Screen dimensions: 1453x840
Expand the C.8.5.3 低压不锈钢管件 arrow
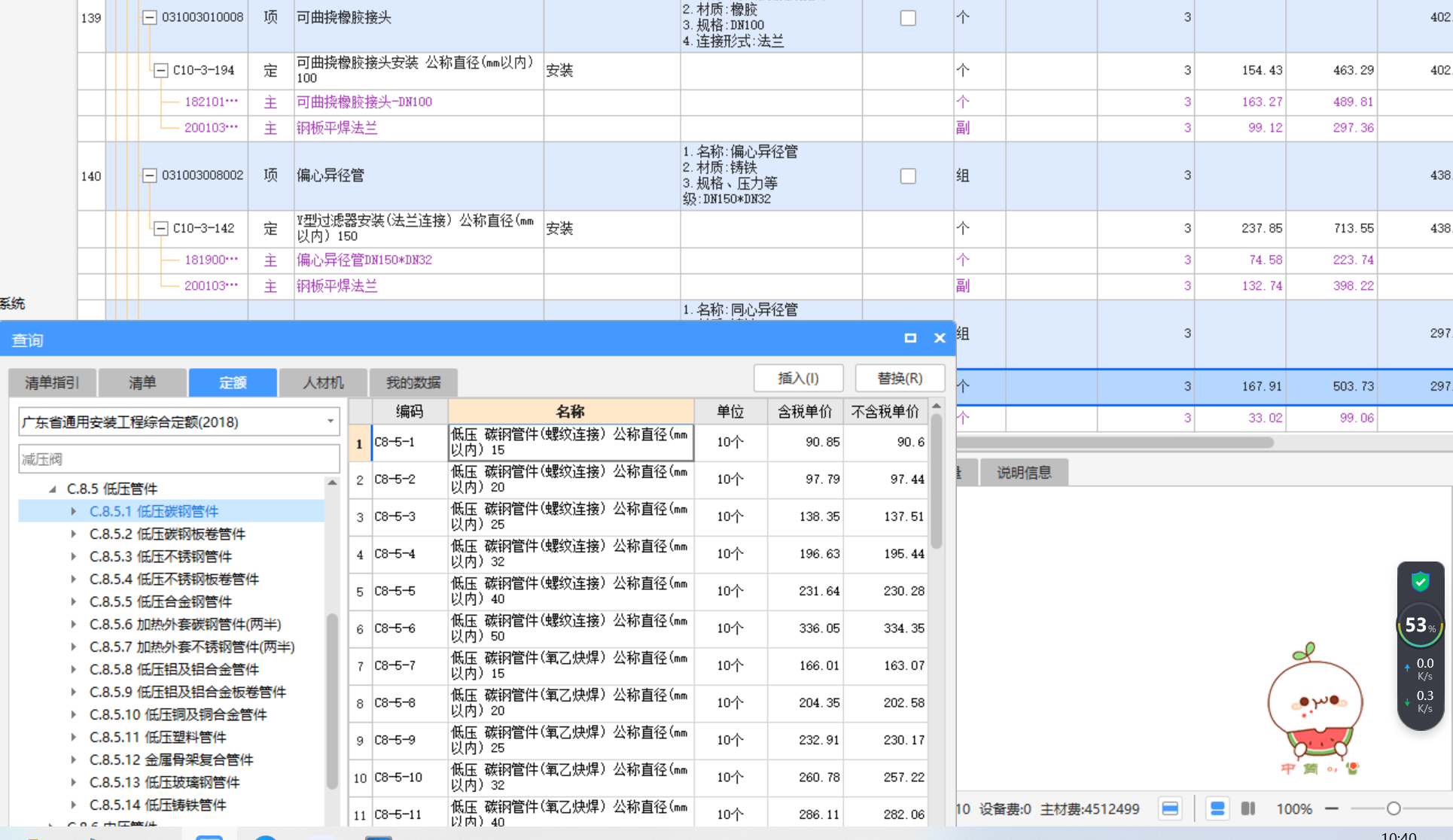(x=74, y=556)
